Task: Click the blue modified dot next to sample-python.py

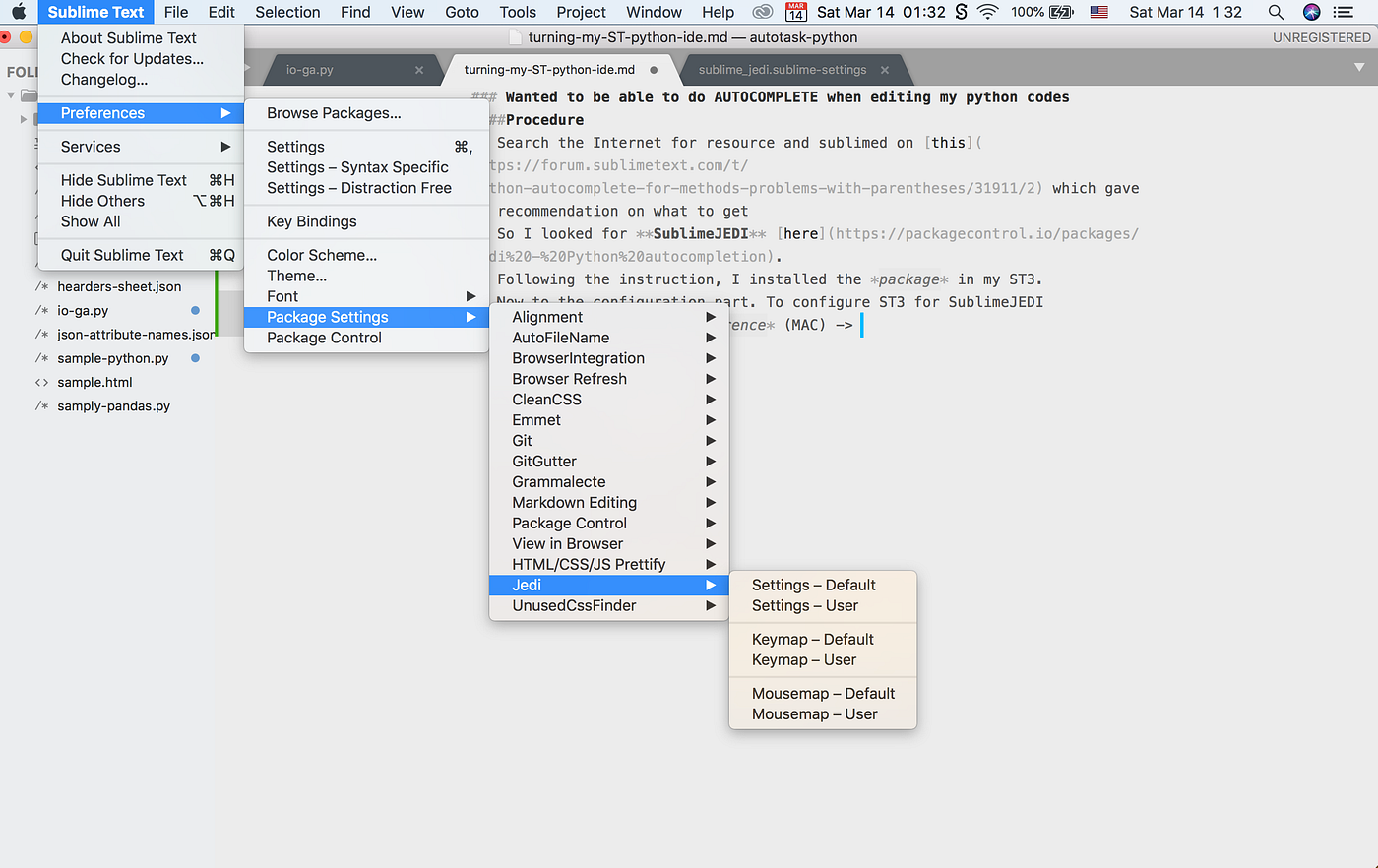Action: click(x=195, y=358)
